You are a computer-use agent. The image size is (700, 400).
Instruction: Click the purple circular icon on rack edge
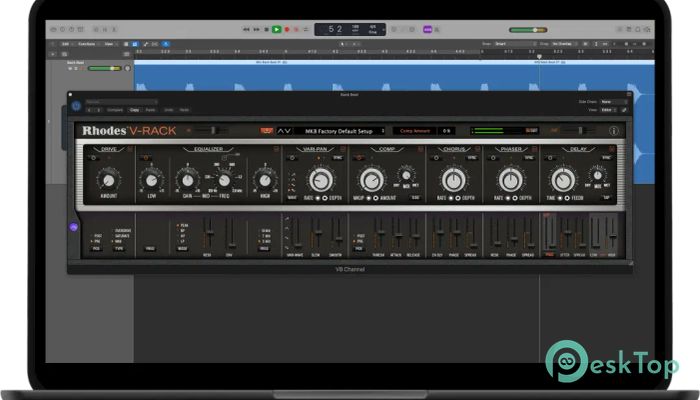pos(74,227)
